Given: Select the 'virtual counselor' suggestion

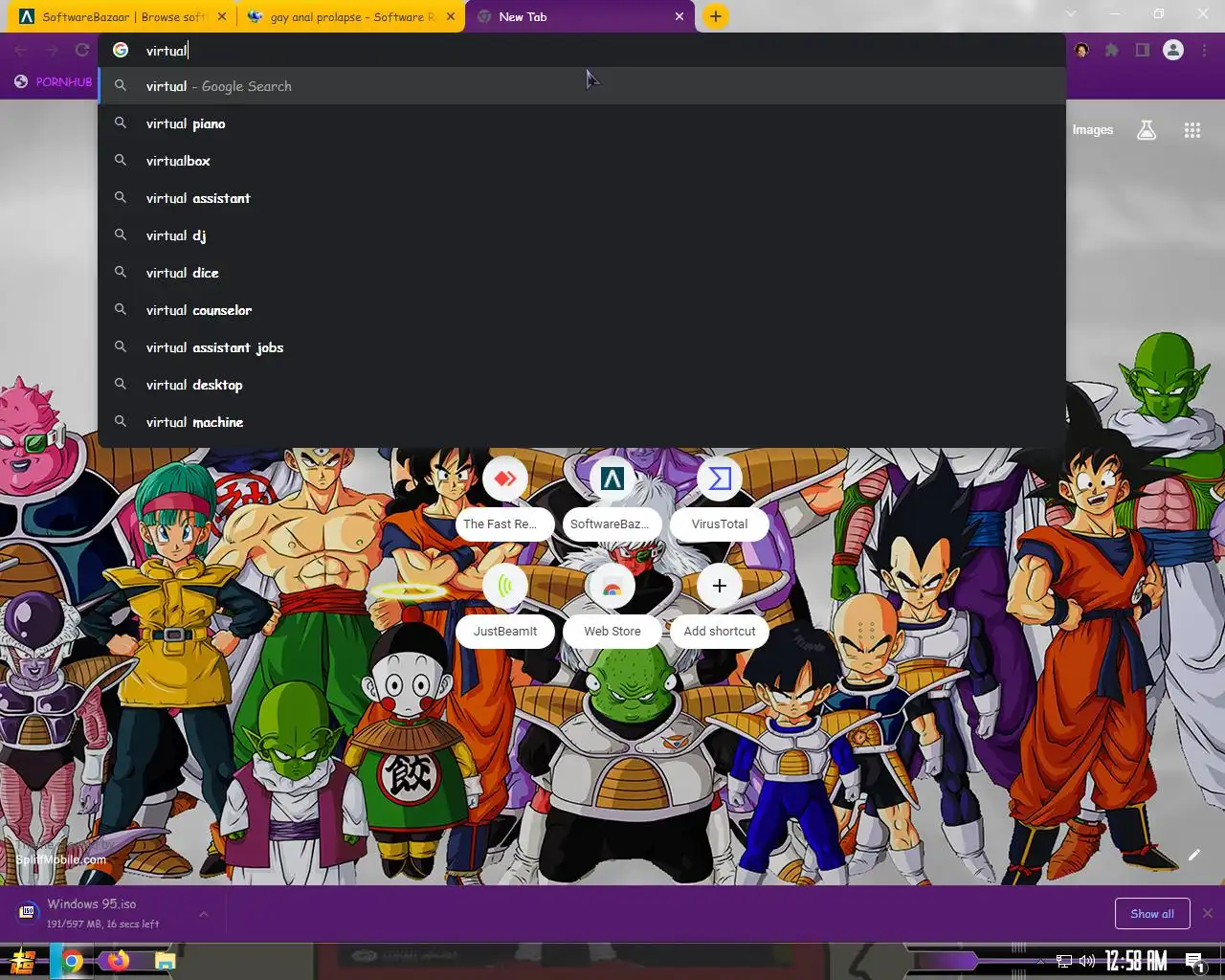Looking at the screenshot, I should 582,310.
